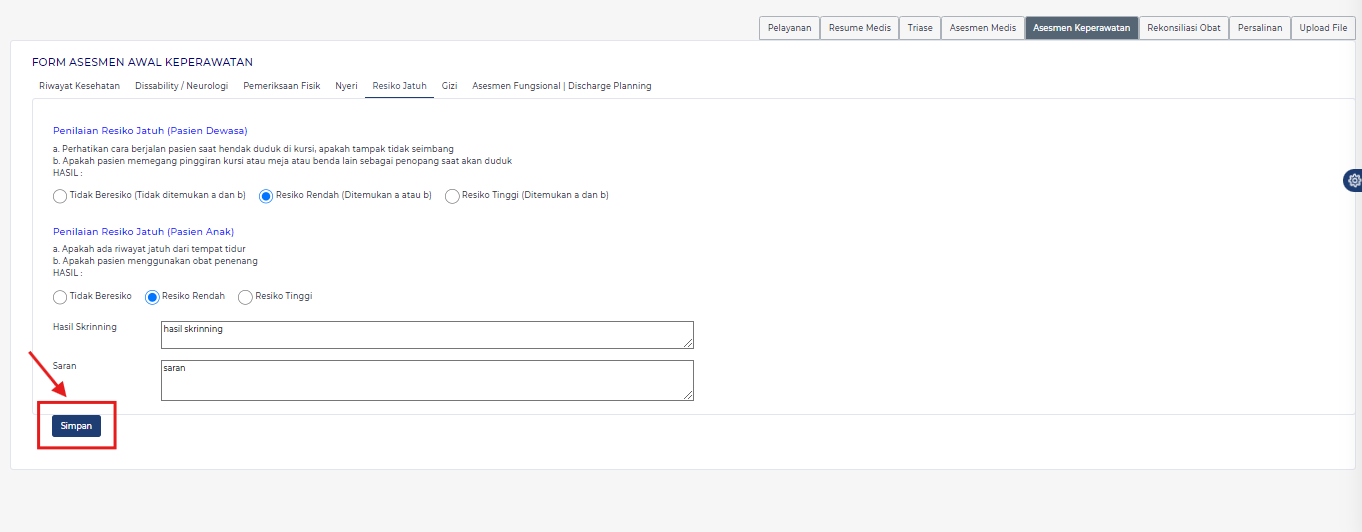1362x532 pixels.
Task: Switch to the Persalinan tab
Action: pyautogui.click(x=1259, y=28)
